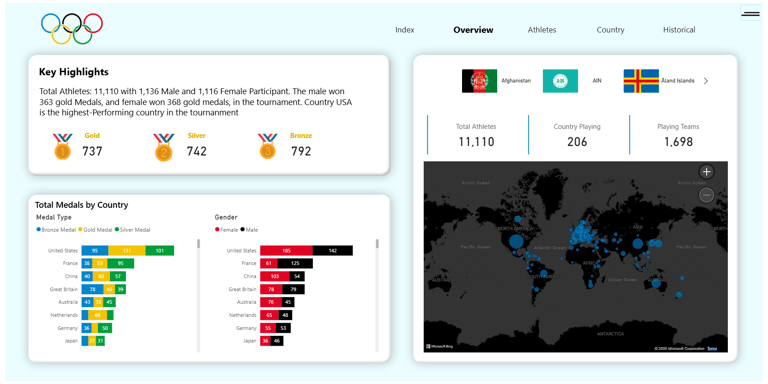Screen dimensions: 768x384
Task: Select United States bronze bar 95
Action: [x=95, y=251]
